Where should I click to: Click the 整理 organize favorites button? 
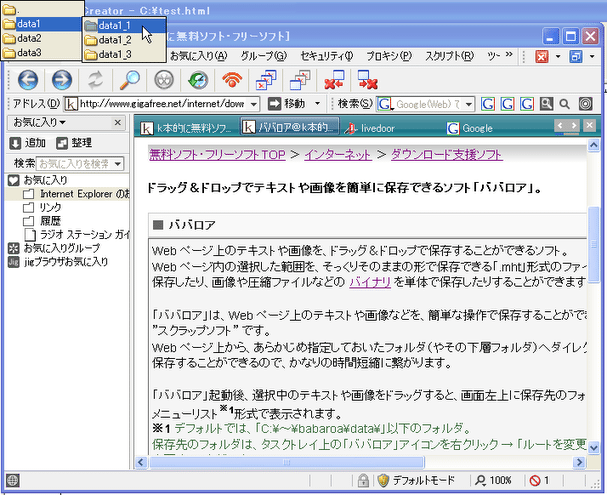(x=74, y=143)
